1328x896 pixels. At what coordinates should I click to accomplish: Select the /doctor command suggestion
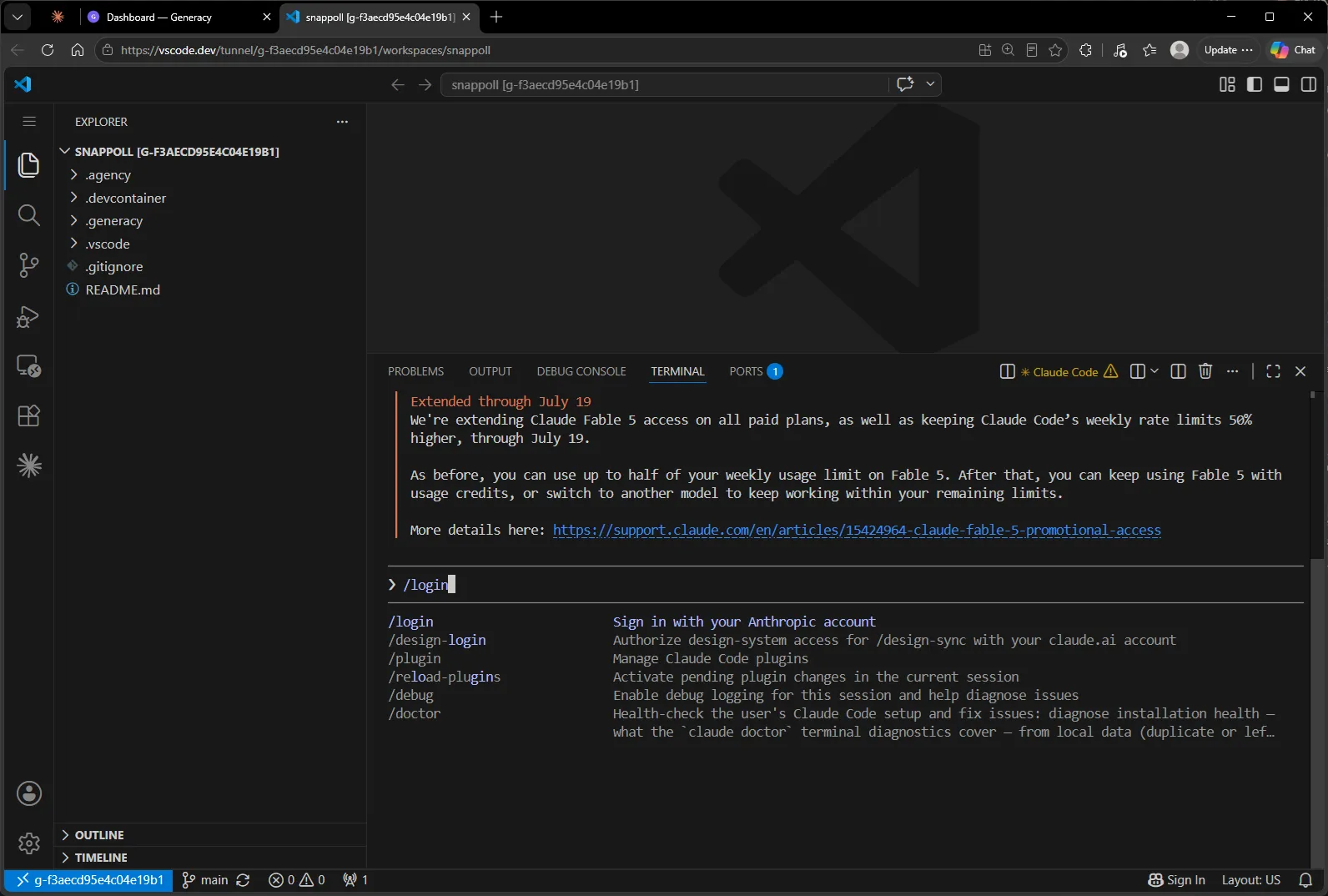tap(414, 713)
